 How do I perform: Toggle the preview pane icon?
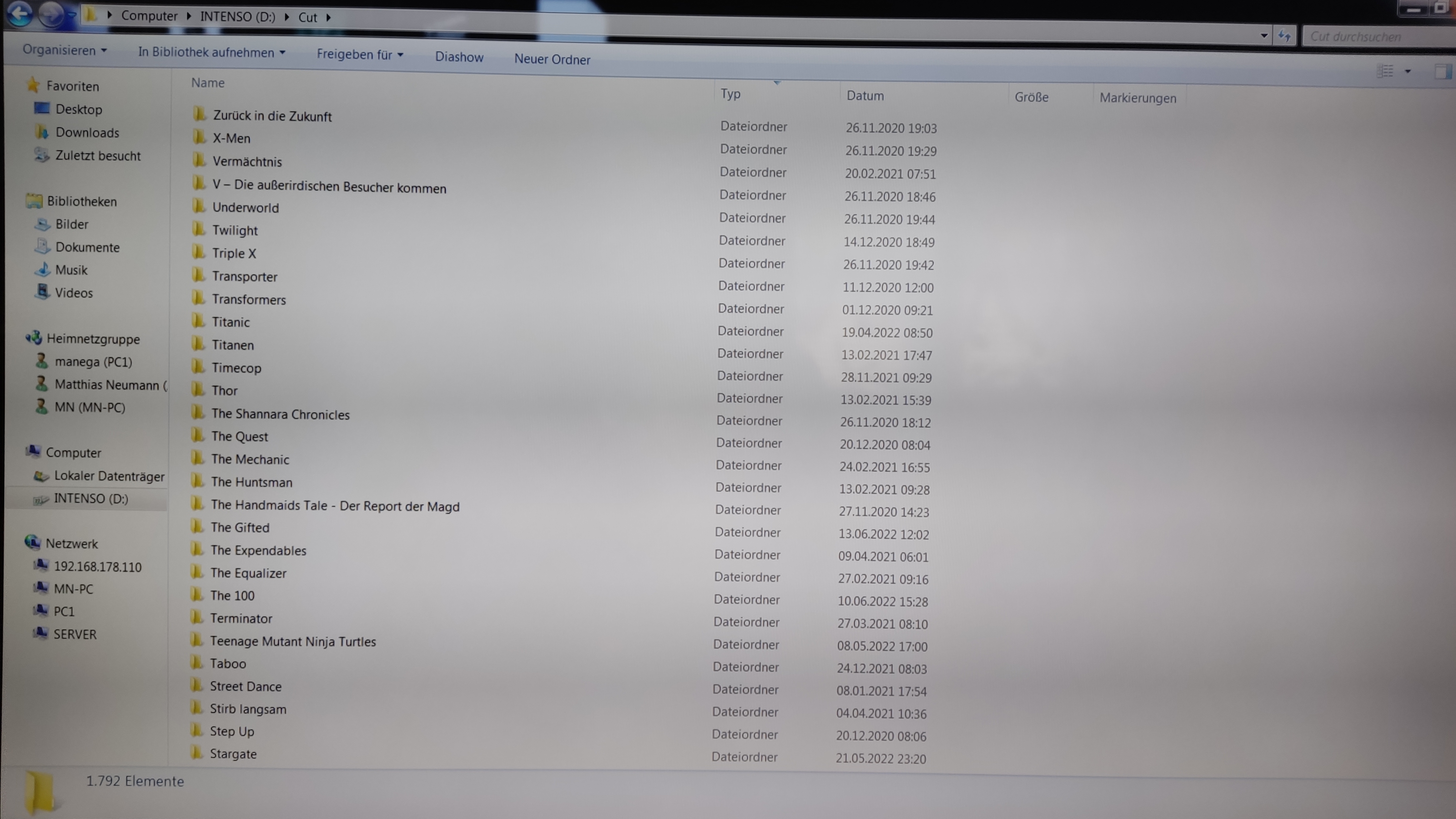click(x=1443, y=72)
